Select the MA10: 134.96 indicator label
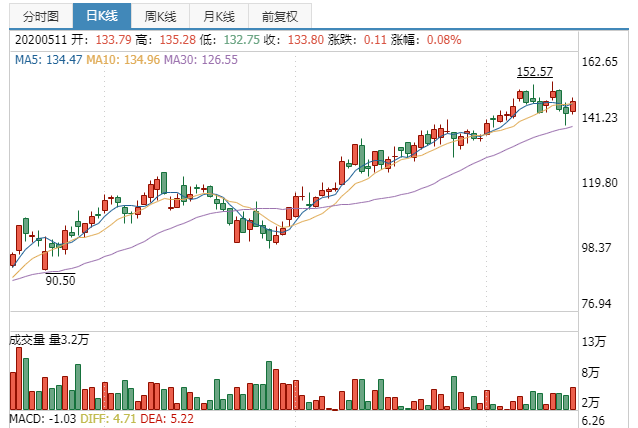 point(123,60)
